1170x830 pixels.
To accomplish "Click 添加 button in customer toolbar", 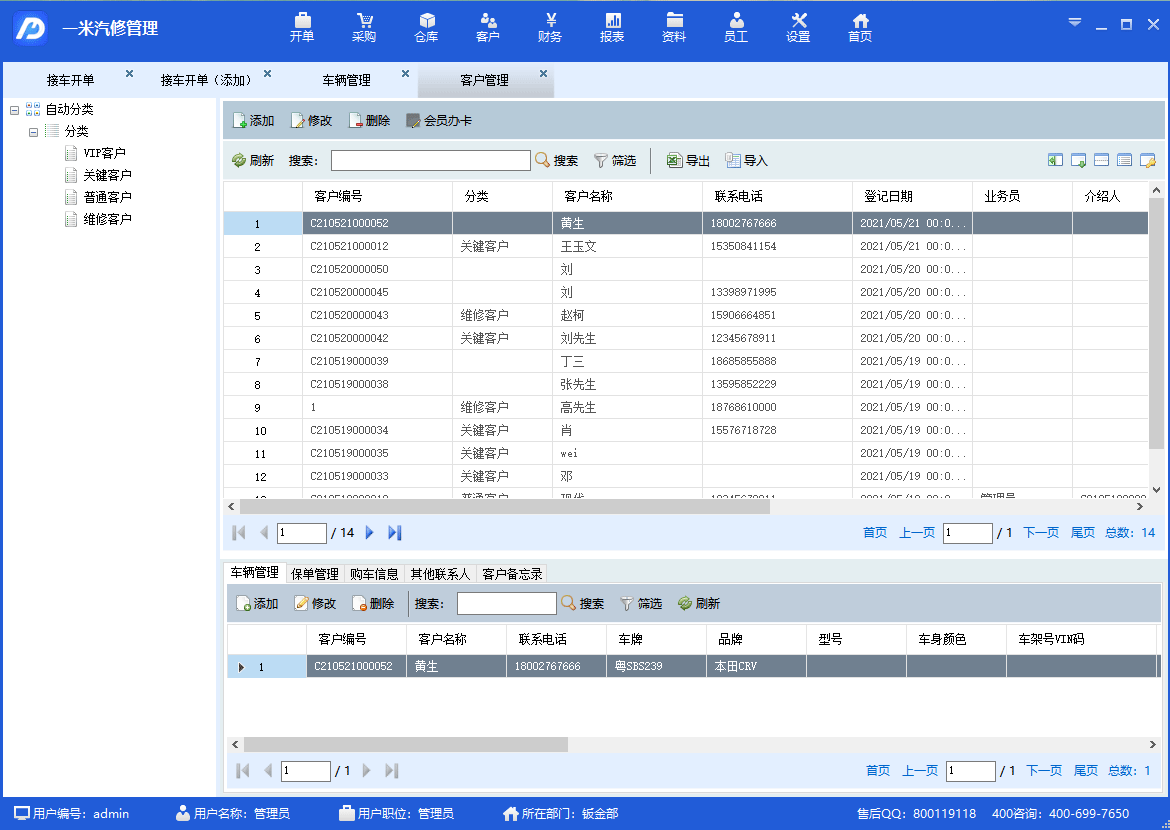I will tap(253, 121).
